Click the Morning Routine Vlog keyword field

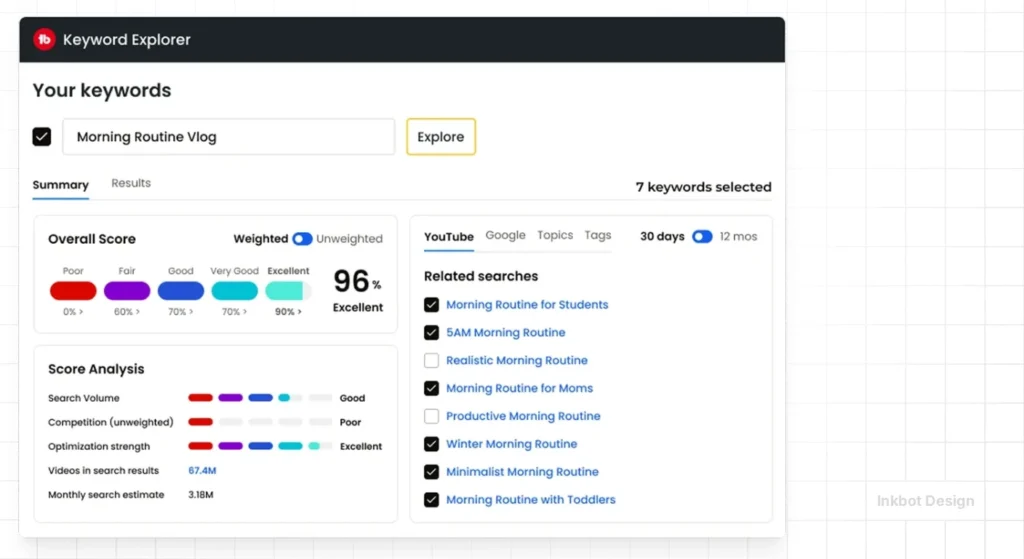pyautogui.click(x=228, y=137)
